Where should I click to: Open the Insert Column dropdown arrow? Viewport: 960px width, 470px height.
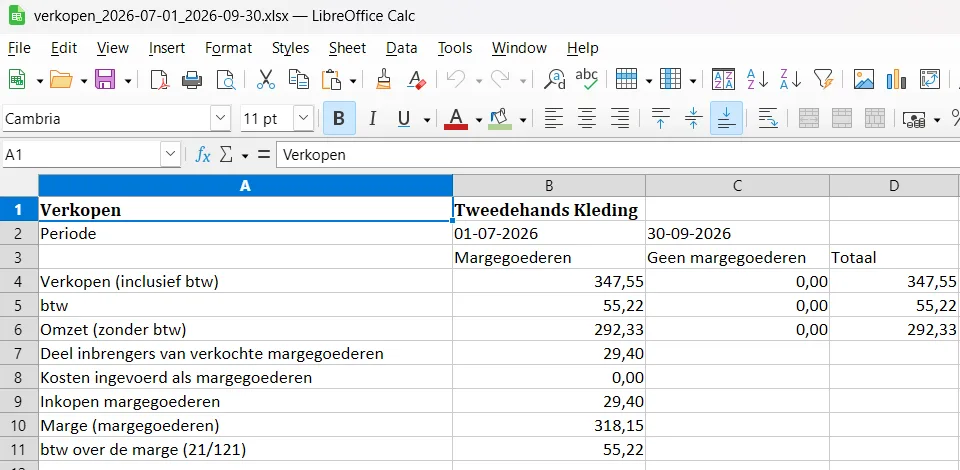click(x=693, y=81)
